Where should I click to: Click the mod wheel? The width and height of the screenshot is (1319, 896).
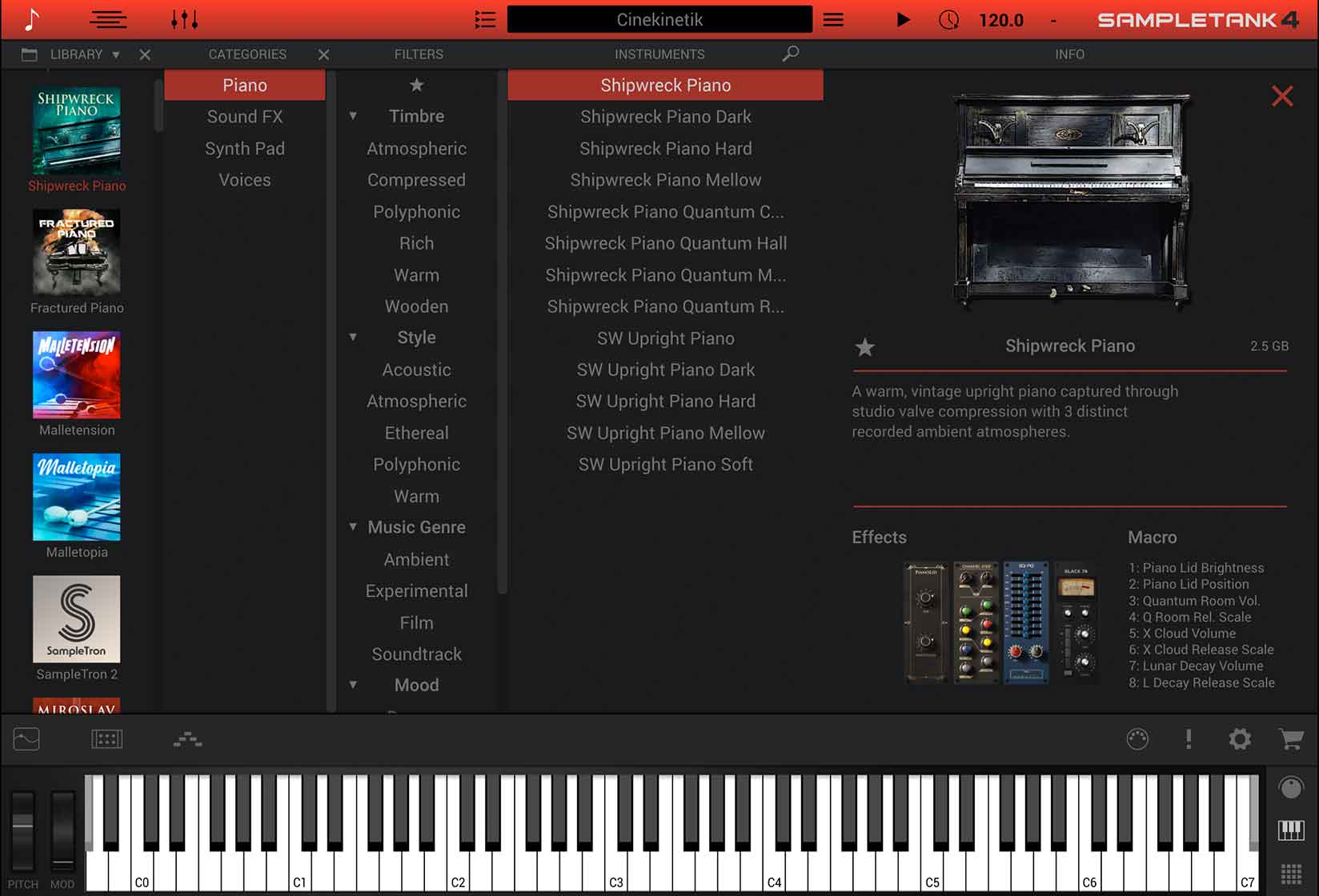point(62,830)
